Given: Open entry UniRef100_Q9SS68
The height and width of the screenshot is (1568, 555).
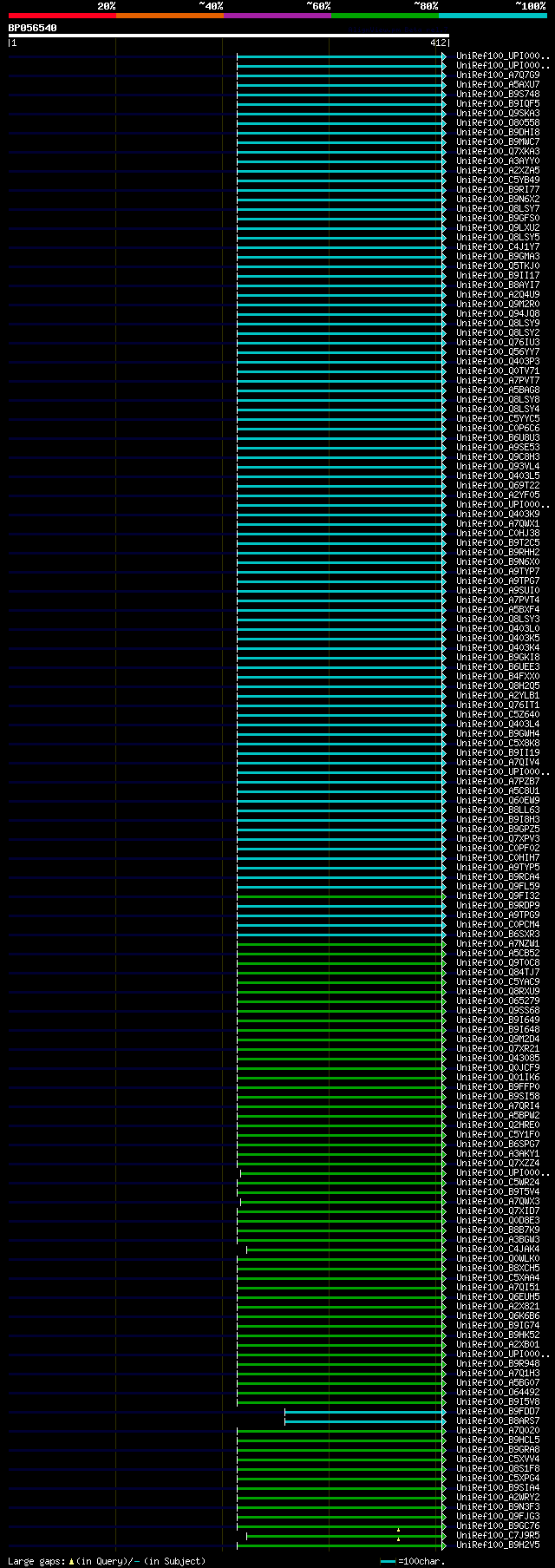Looking at the screenshot, I should tap(498, 1011).
